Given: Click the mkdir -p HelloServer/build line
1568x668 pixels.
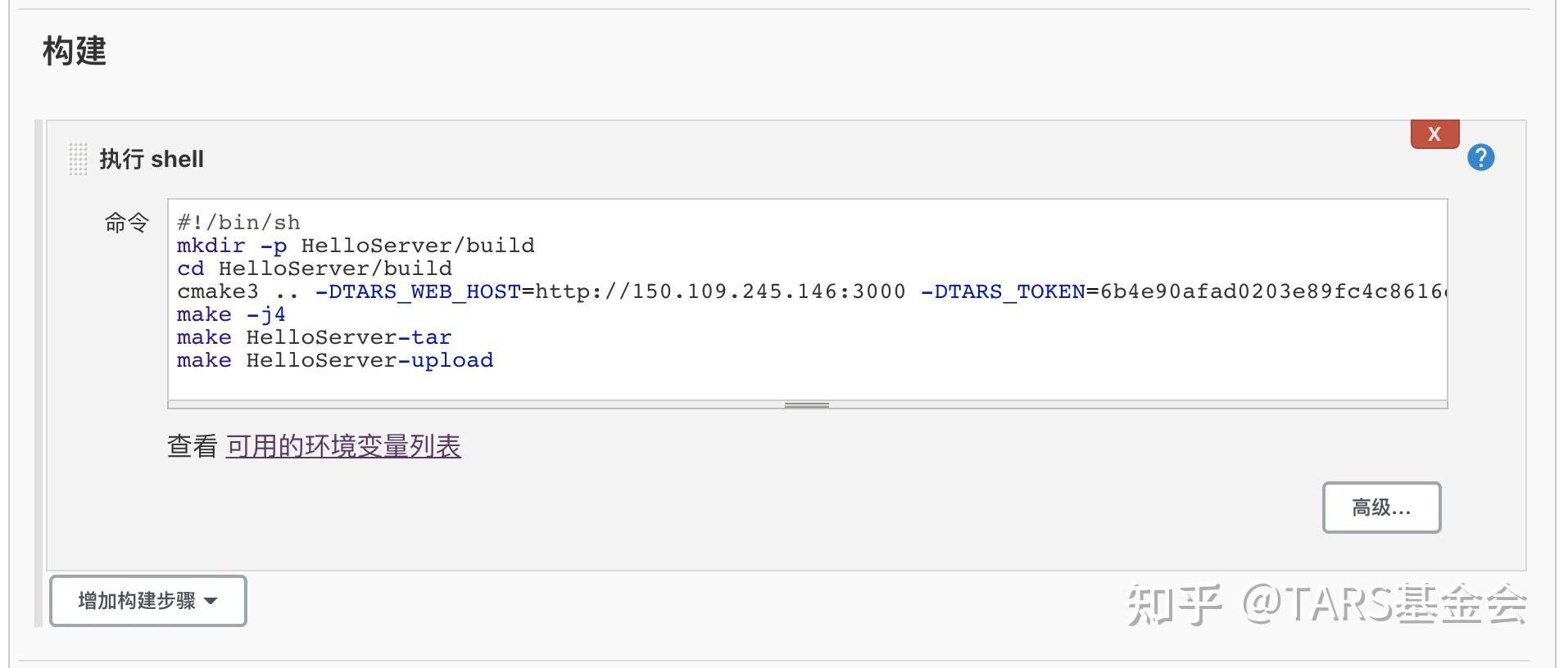Looking at the screenshot, I should coord(356,246).
